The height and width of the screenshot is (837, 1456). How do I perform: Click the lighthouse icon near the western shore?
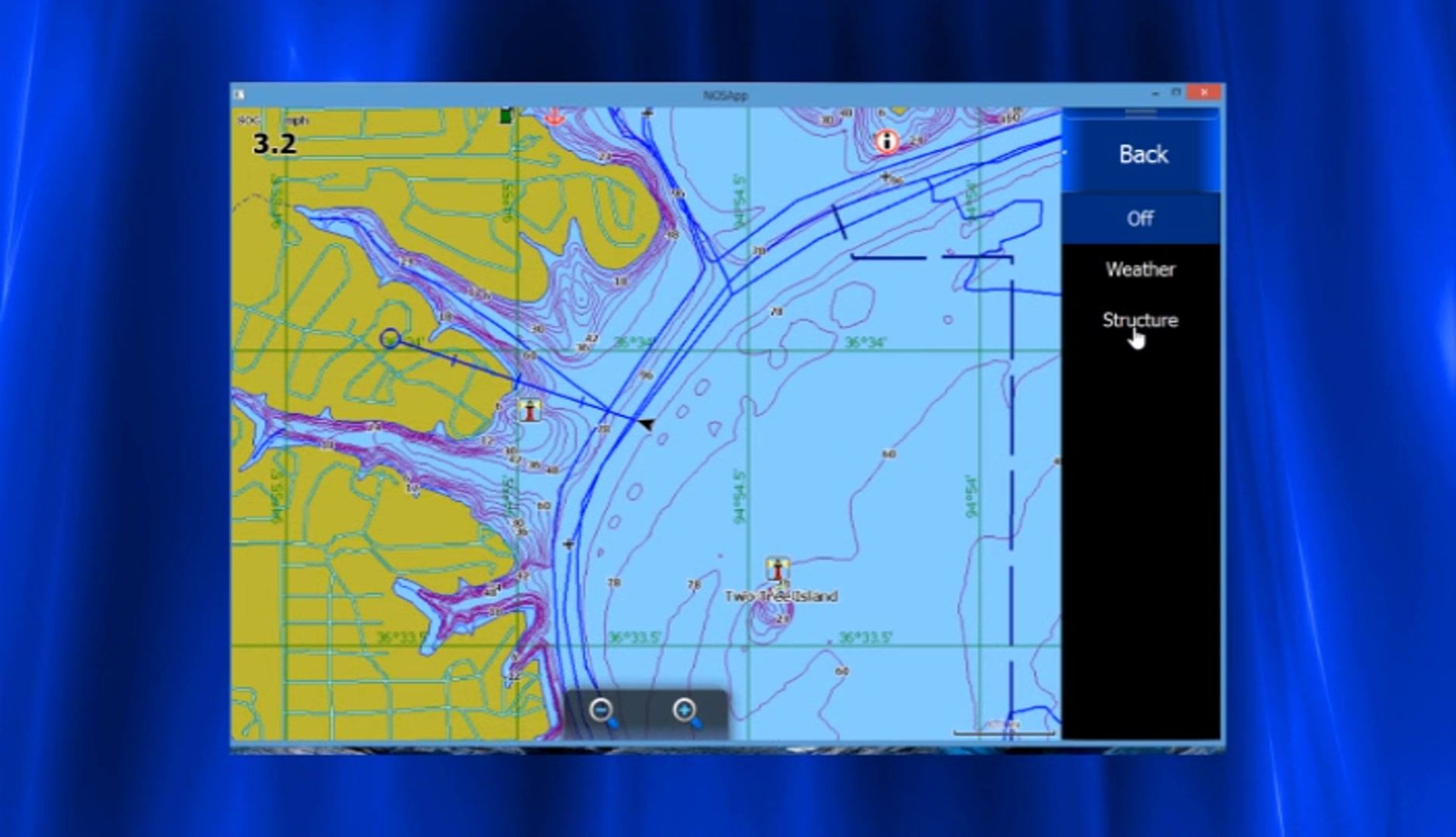pos(530,411)
